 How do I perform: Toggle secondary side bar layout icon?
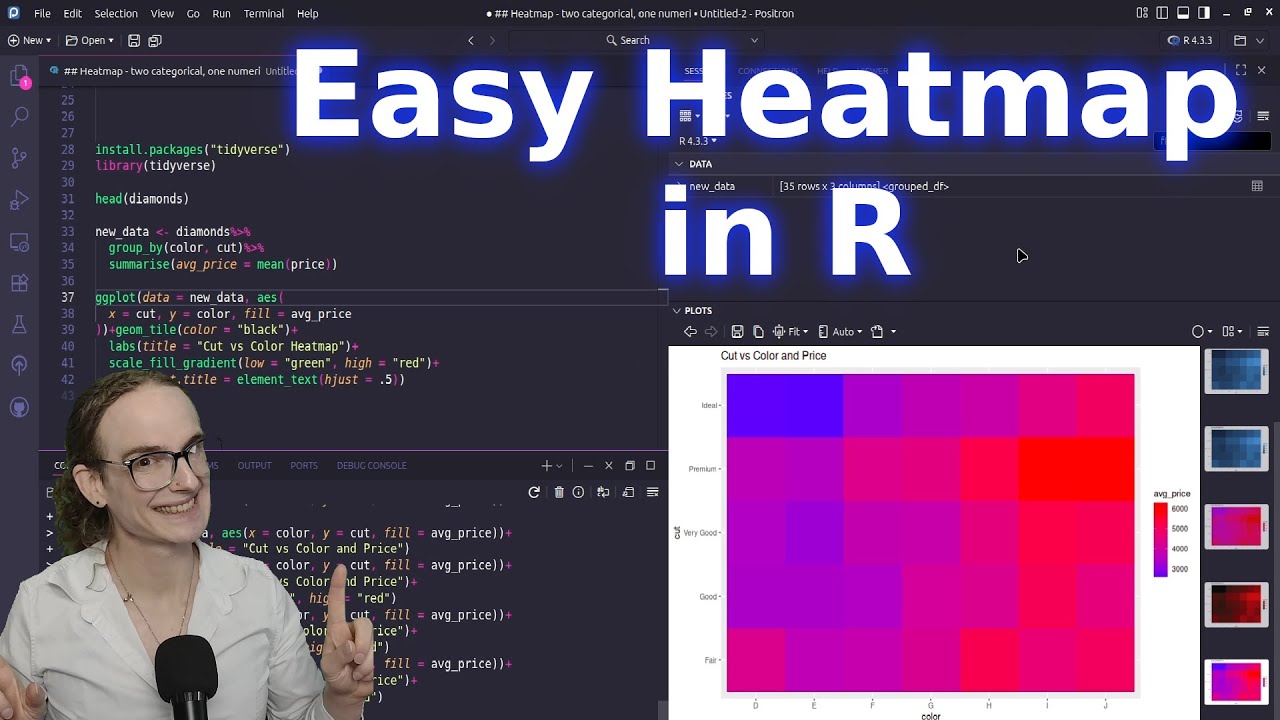pyautogui.click(x=1204, y=13)
